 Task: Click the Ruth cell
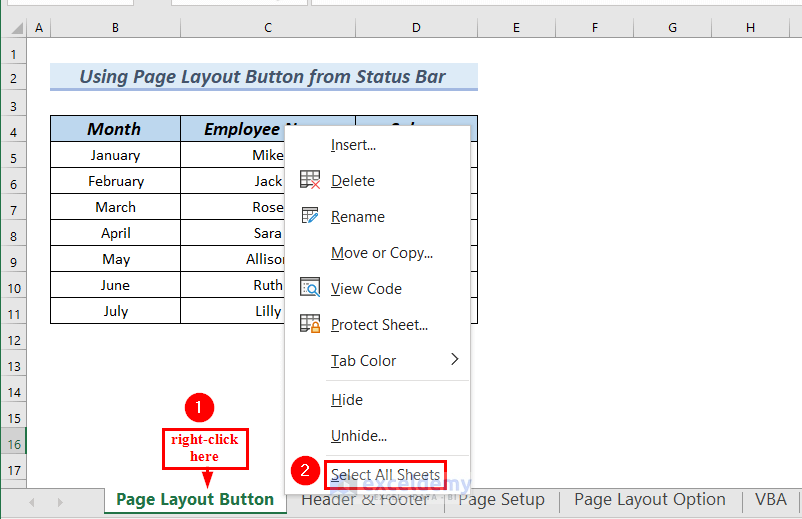233,285
